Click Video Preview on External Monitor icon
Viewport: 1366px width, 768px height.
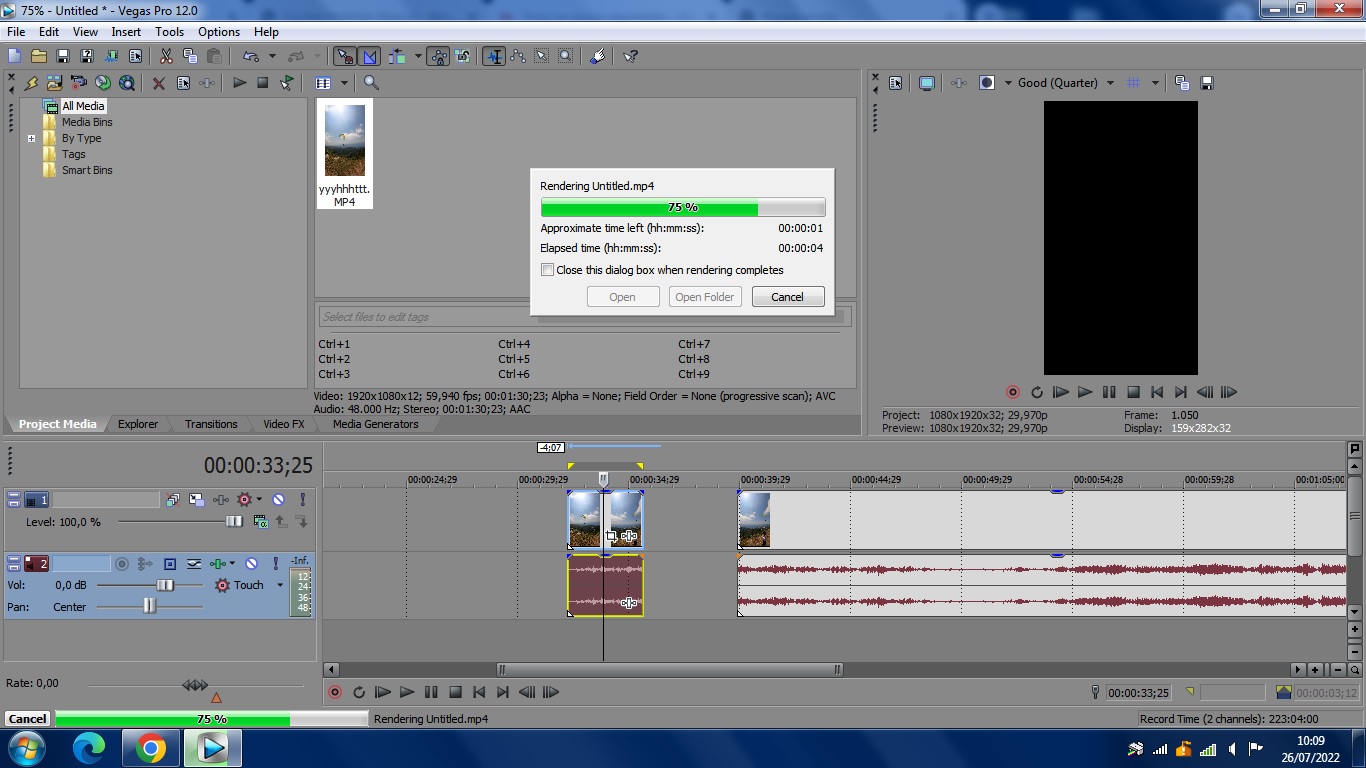tap(927, 83)
